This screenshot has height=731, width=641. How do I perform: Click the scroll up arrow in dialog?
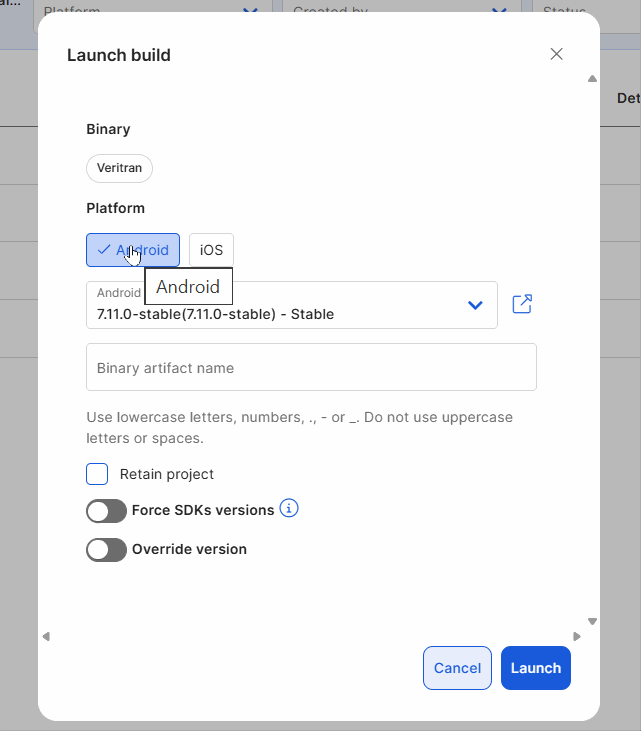[x=592, y=78]
